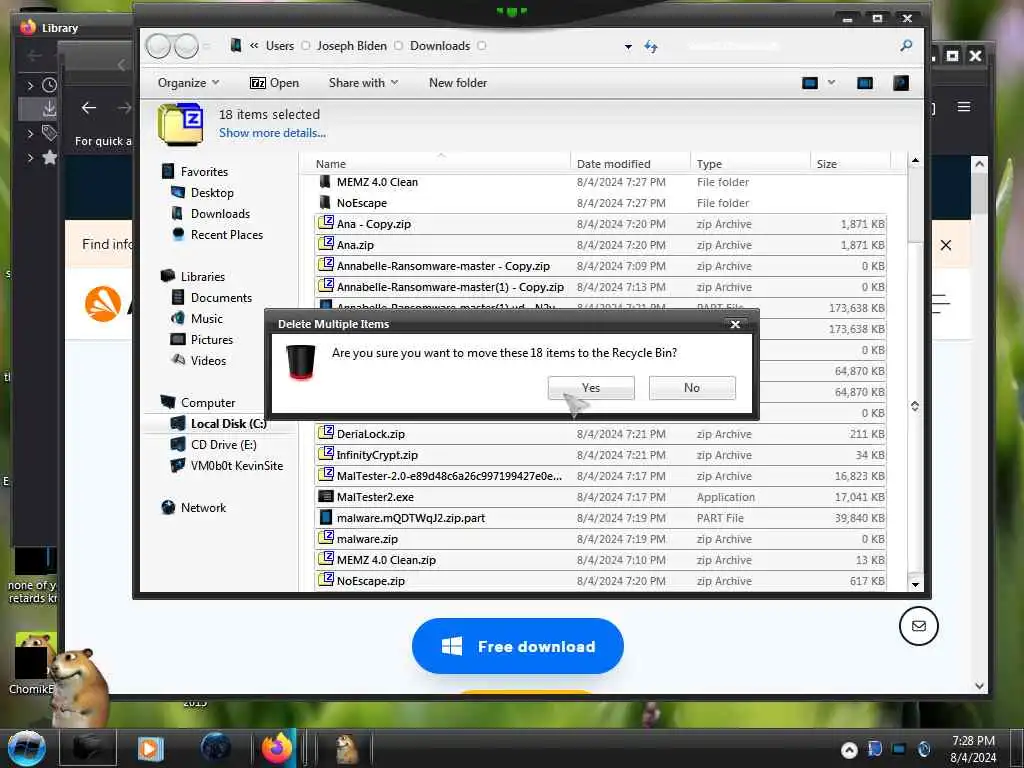Select Network in navigation pane
Viewport: 1024px width, 768px height.
(202, 507)
